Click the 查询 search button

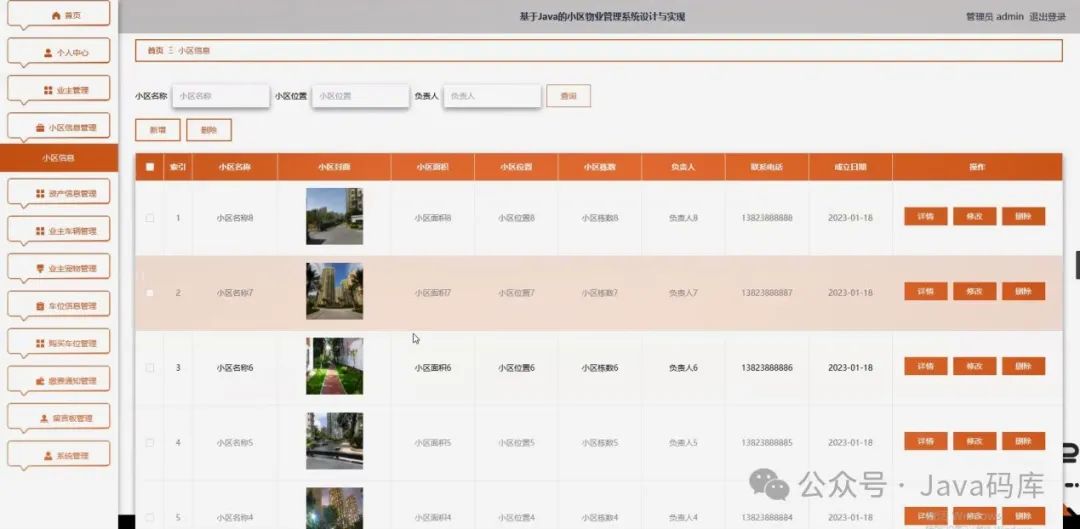(568, 96)
